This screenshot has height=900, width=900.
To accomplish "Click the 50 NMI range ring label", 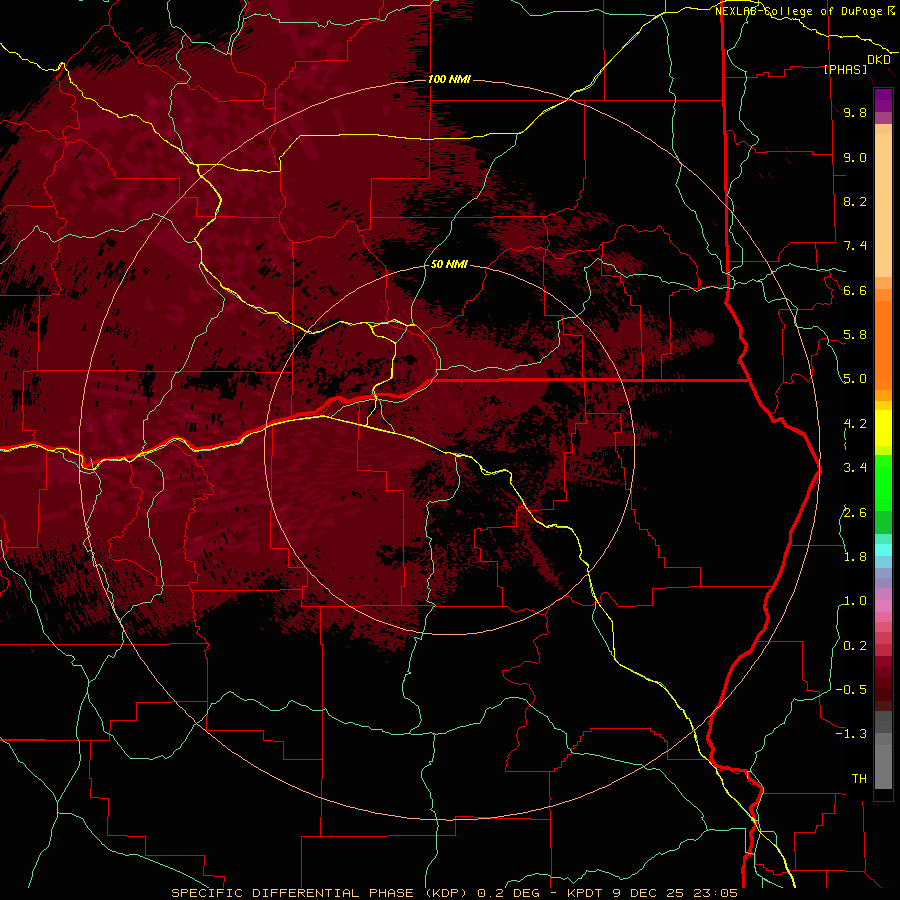I will [x=449, y=264].
